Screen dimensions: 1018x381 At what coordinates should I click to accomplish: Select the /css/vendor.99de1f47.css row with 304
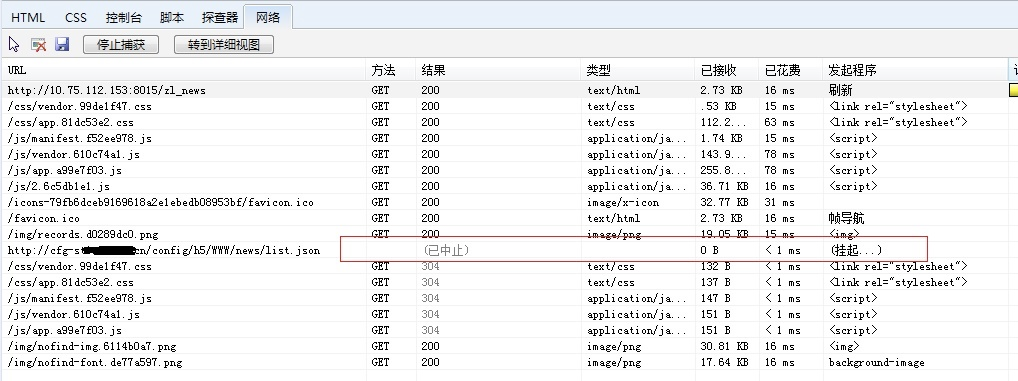(x=509, y=266)
